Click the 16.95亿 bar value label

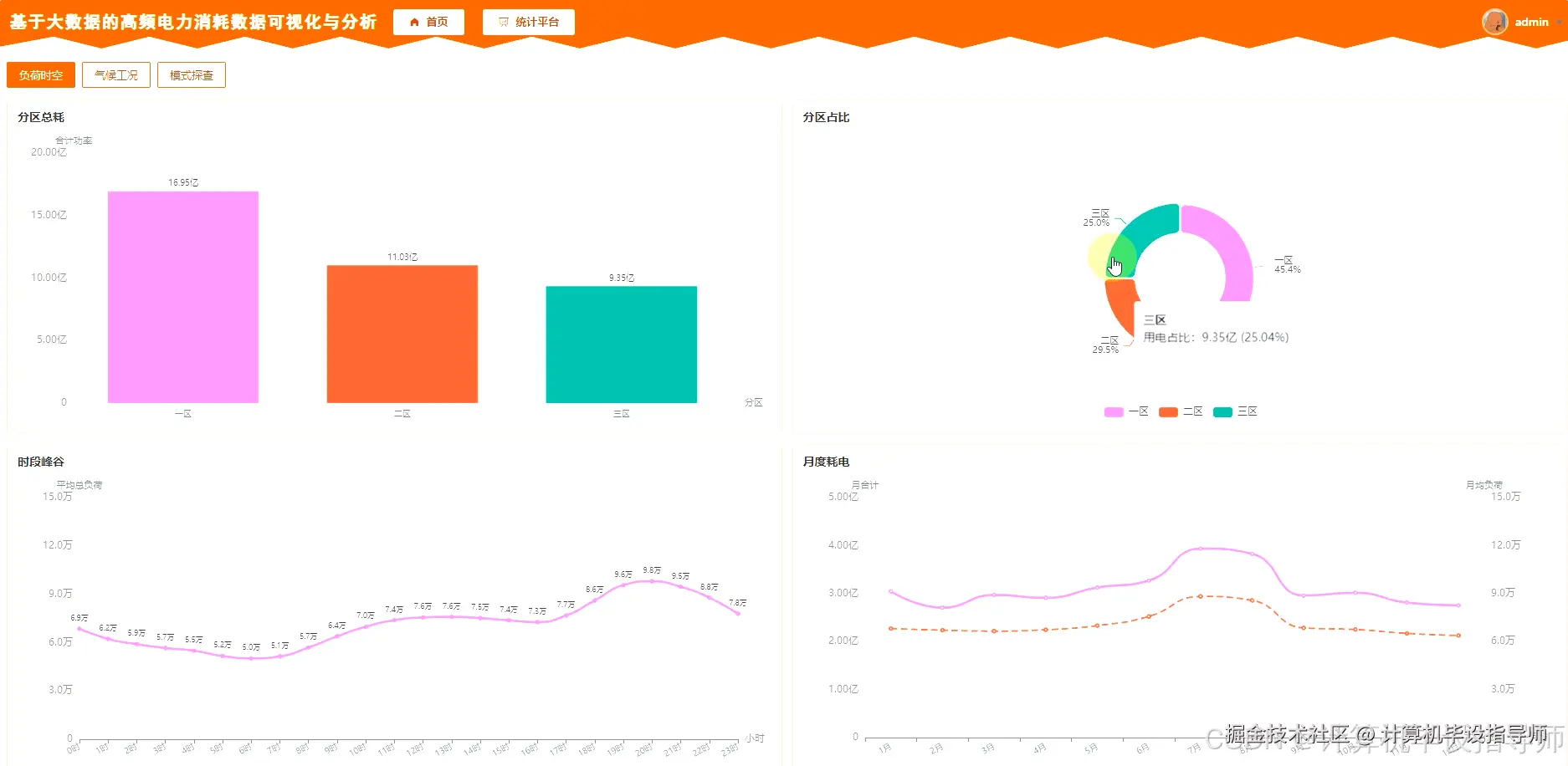coord(183,182)
